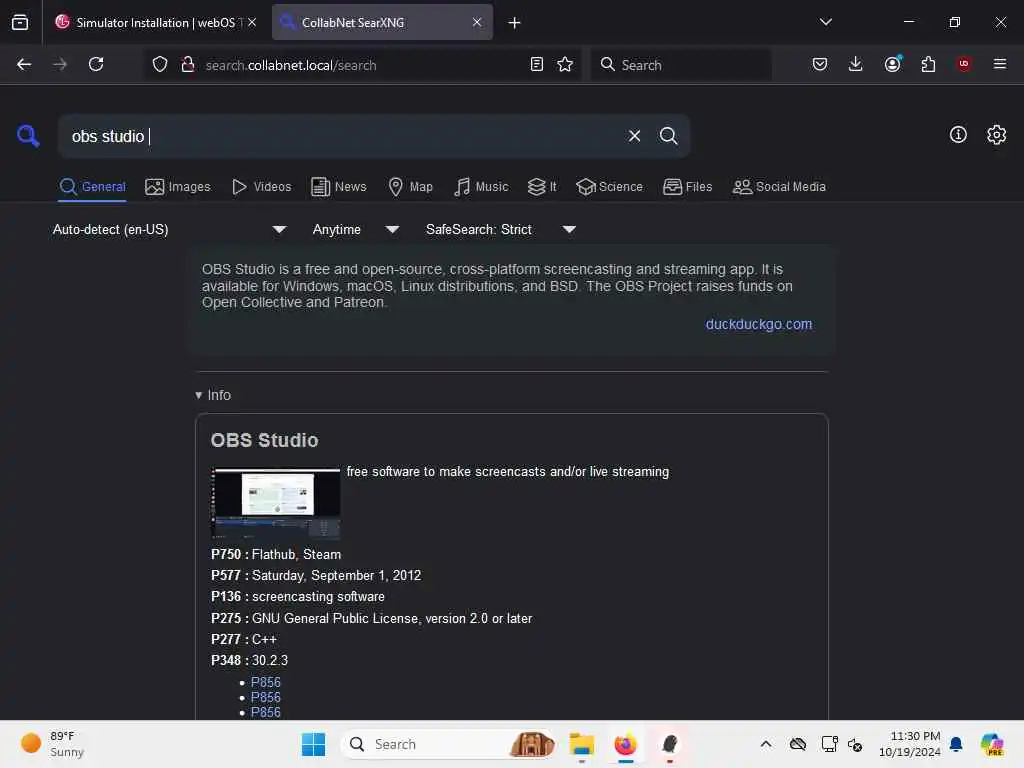Select the OBS Studio infobox heading
This screenshot has width=1024, height=768.
(264, 440)
